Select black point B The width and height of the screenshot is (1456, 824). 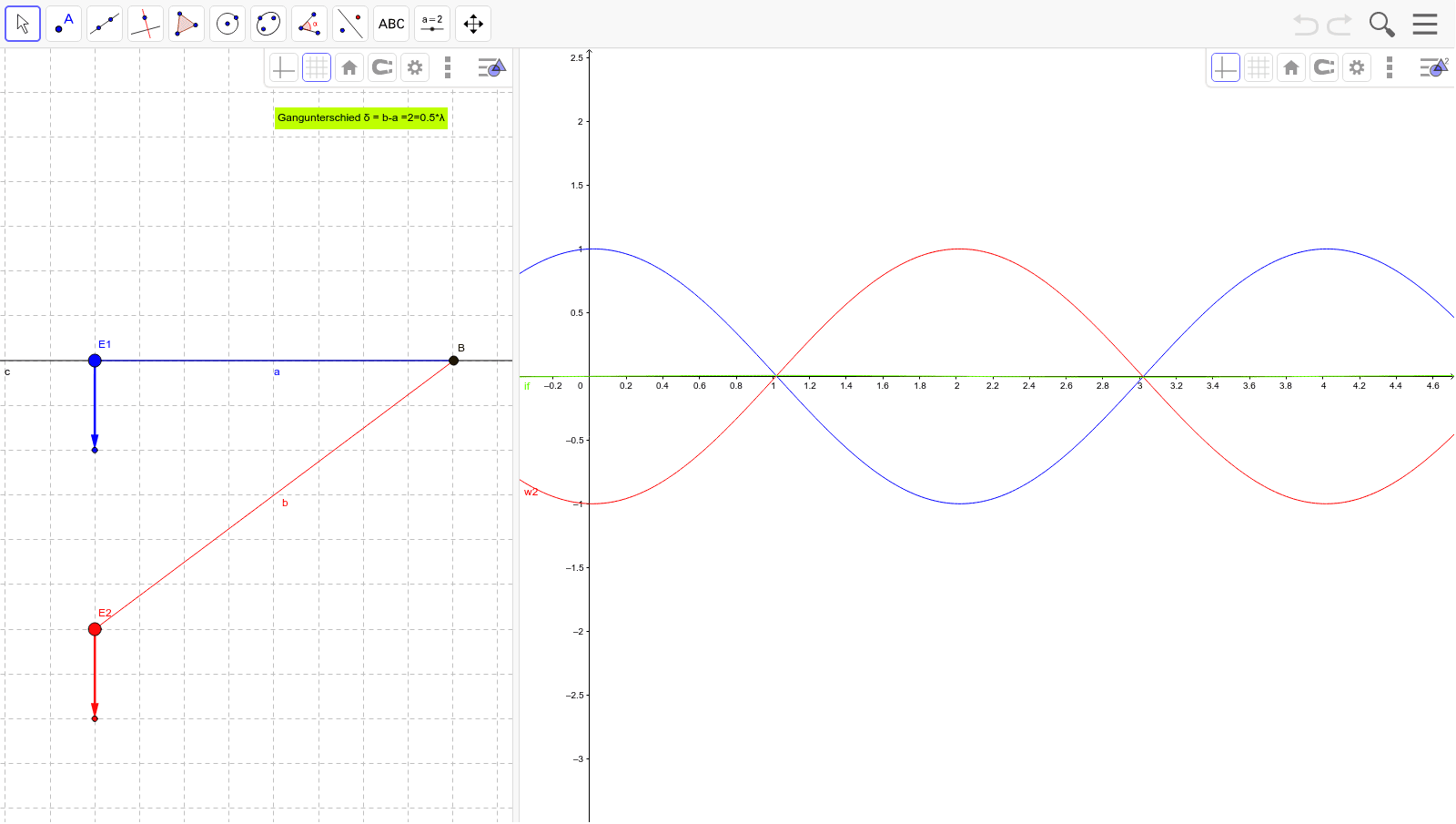[454, 361]
